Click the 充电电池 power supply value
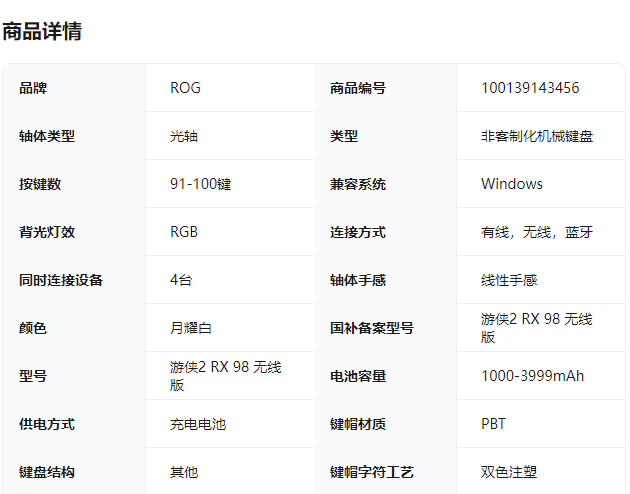This screenshot has width=630, height=494. 197,424
